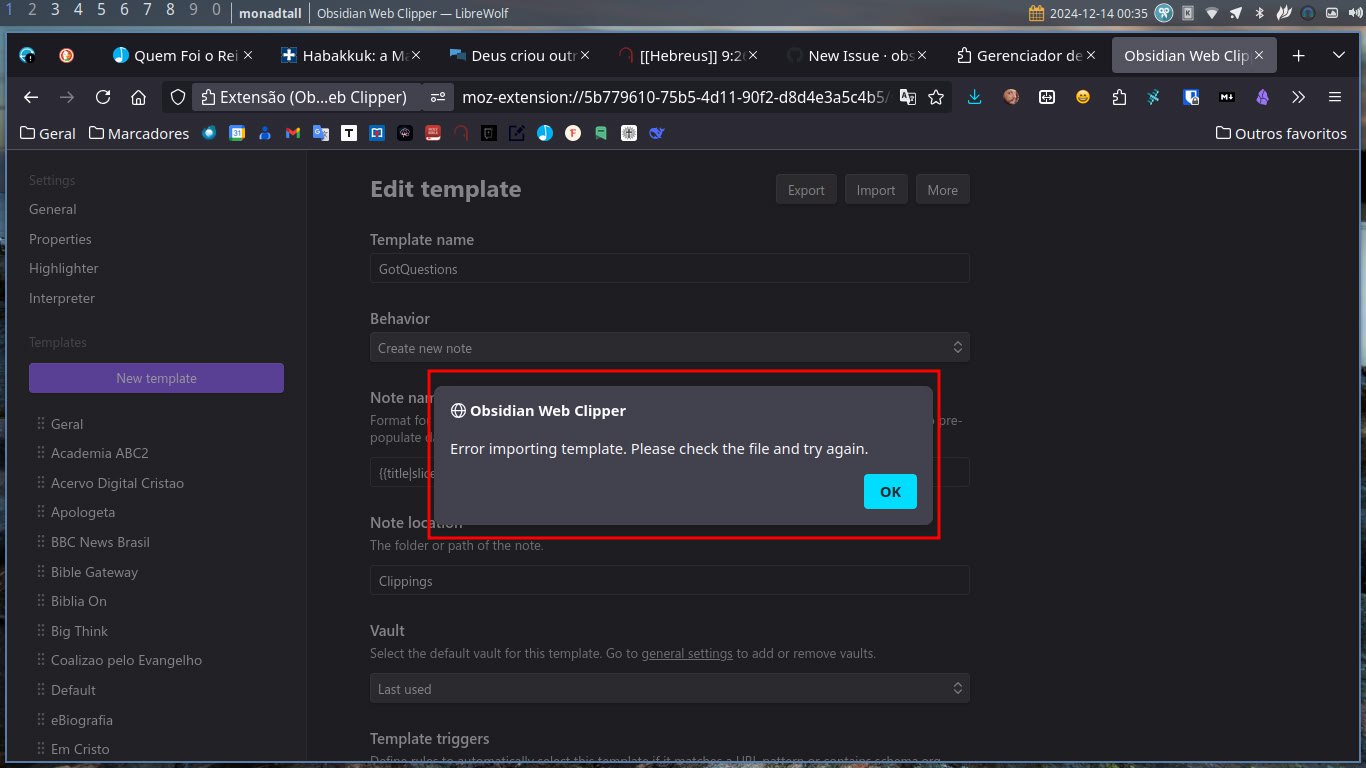Select Coalizao pelo Evangelho template
The height and width of the screenshot is (768, 1366).
coord(126,660)
